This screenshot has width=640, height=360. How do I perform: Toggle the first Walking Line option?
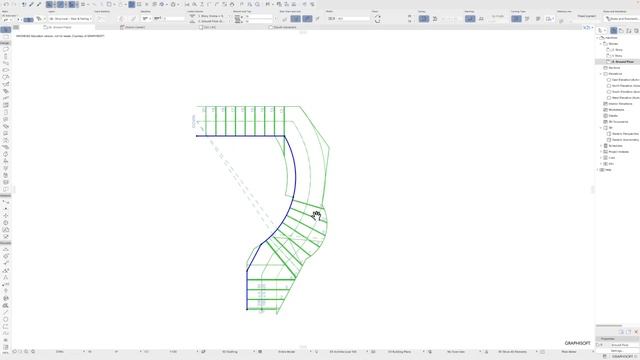click(470, 19)
